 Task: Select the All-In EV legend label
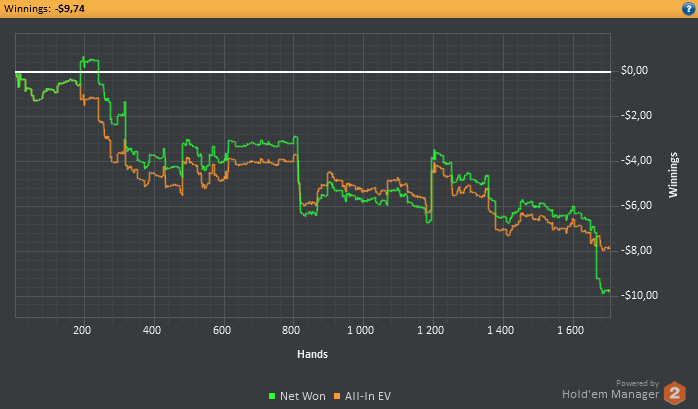point(368,396)
